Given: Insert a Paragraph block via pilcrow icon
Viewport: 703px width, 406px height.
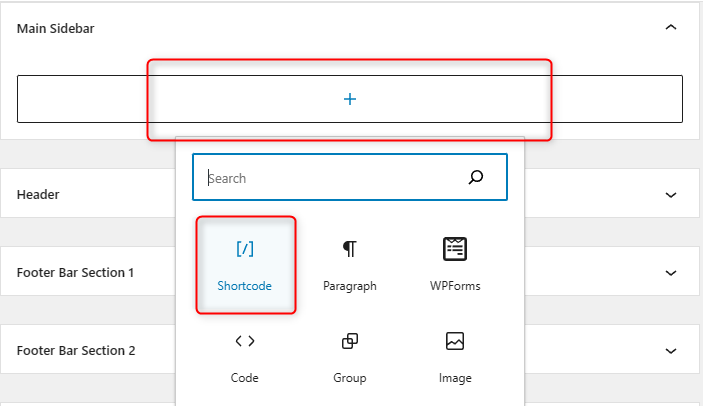Looking at the screenshot, I should point(350,249).
